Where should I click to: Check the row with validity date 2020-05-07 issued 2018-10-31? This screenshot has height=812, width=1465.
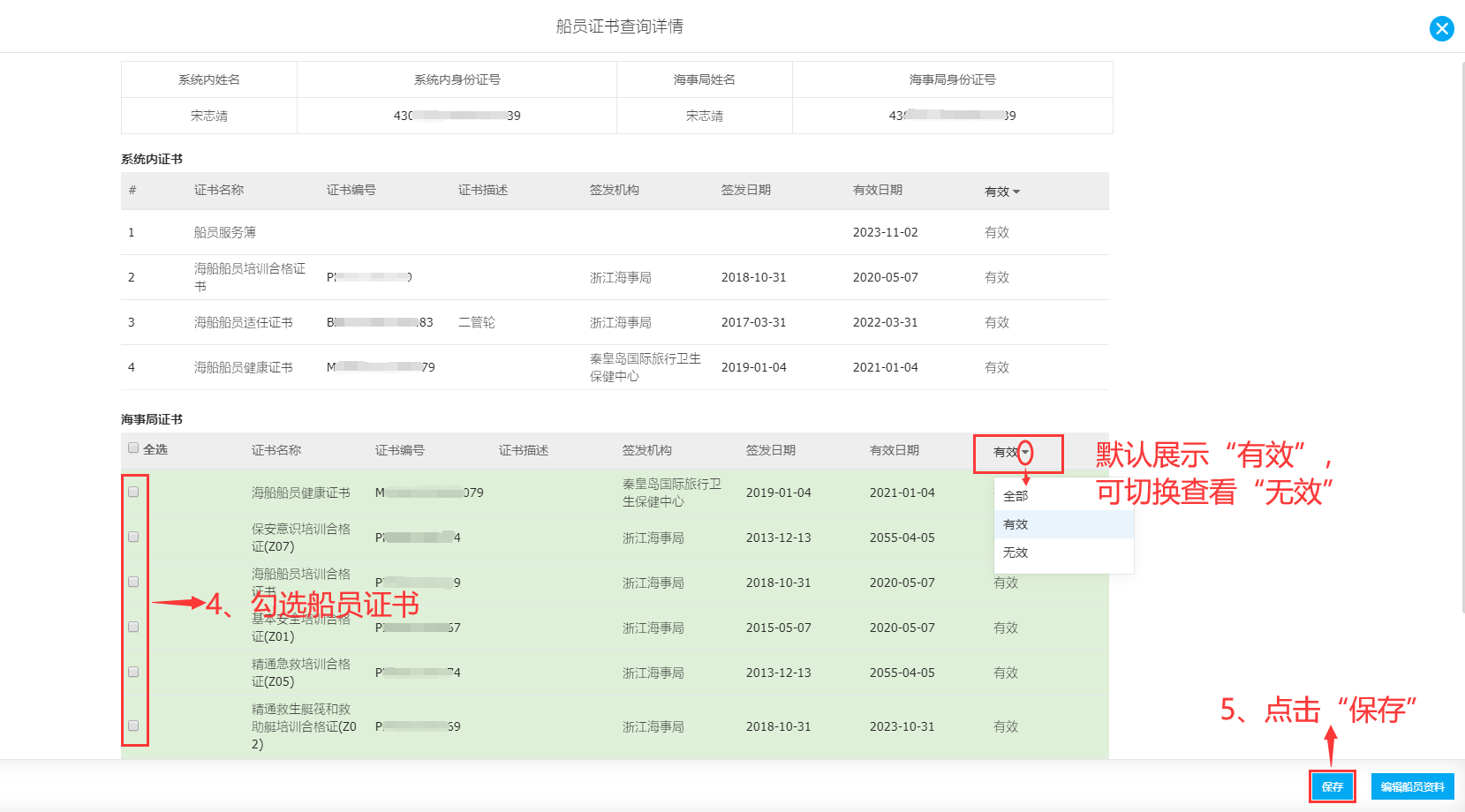click(133, 582)
